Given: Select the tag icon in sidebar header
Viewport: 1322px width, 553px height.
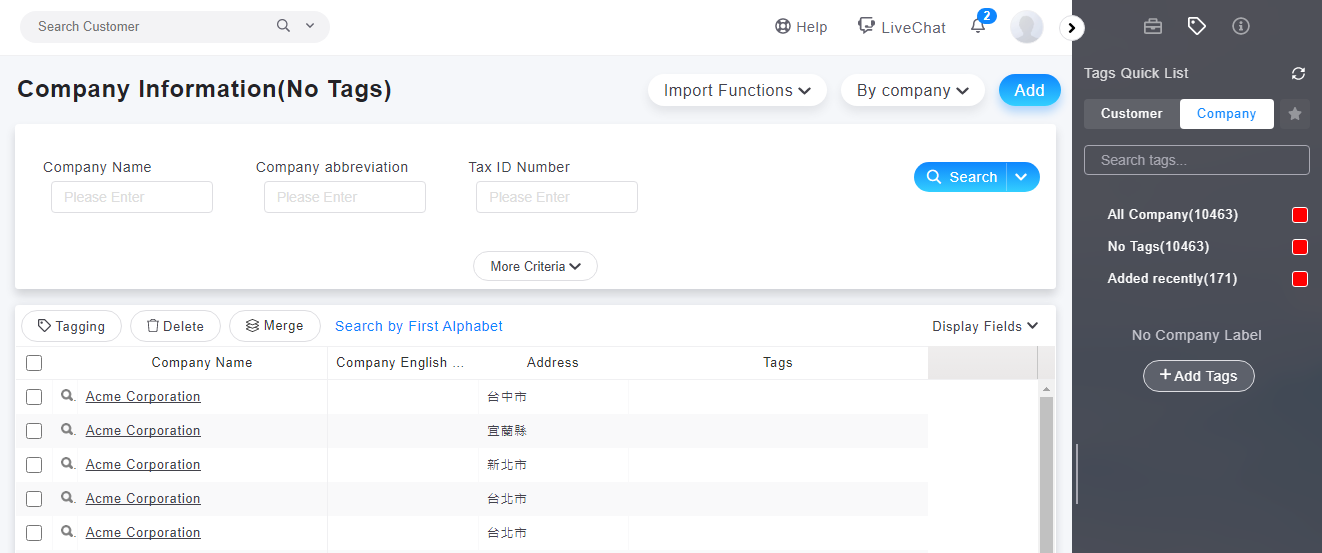Looking at the screenshot, I should point(1197,27).
